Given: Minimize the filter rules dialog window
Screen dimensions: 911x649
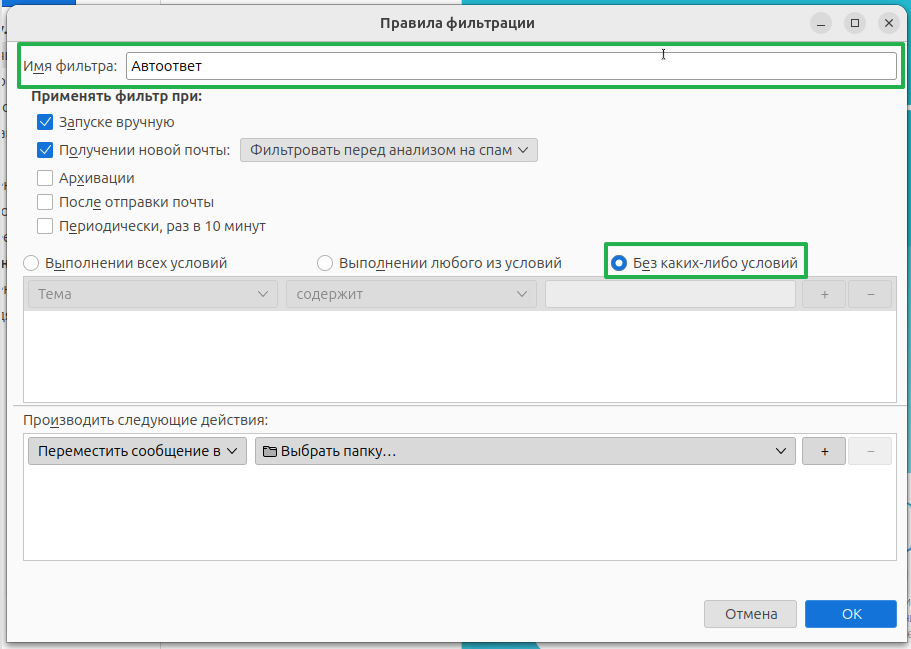Looking at the screenshot, I should pyautogui.click(x=820, y=22).
